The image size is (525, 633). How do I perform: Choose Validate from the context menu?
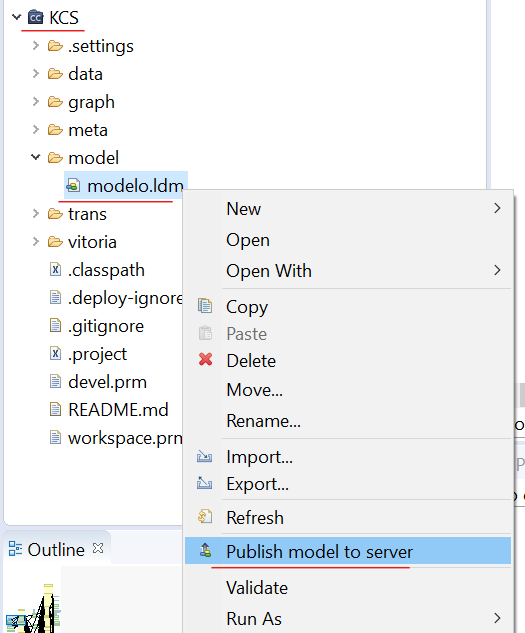pos(348,587)
